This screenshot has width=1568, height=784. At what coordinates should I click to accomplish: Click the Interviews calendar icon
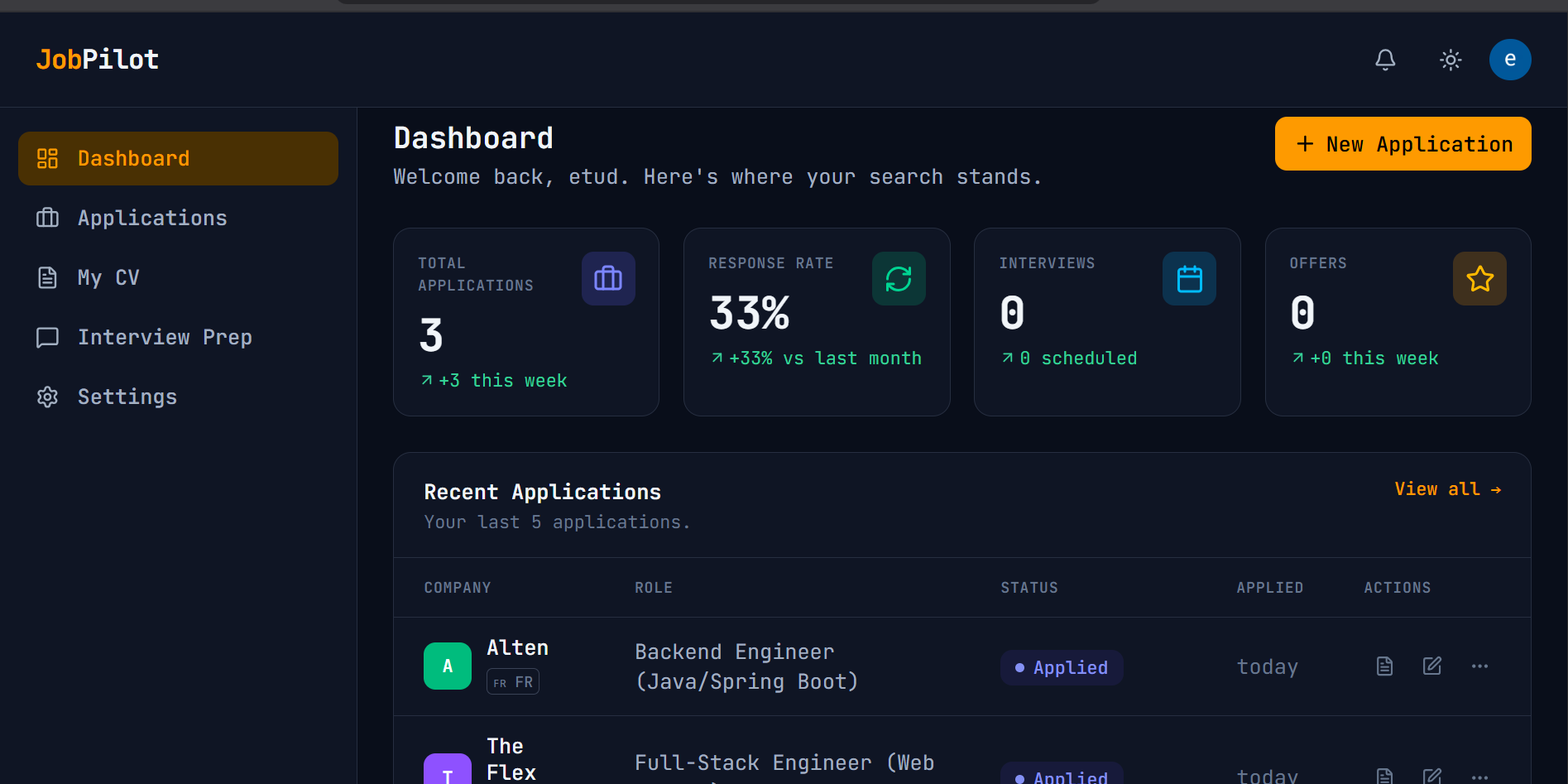pyautogui.click(x=1189, y=278)
